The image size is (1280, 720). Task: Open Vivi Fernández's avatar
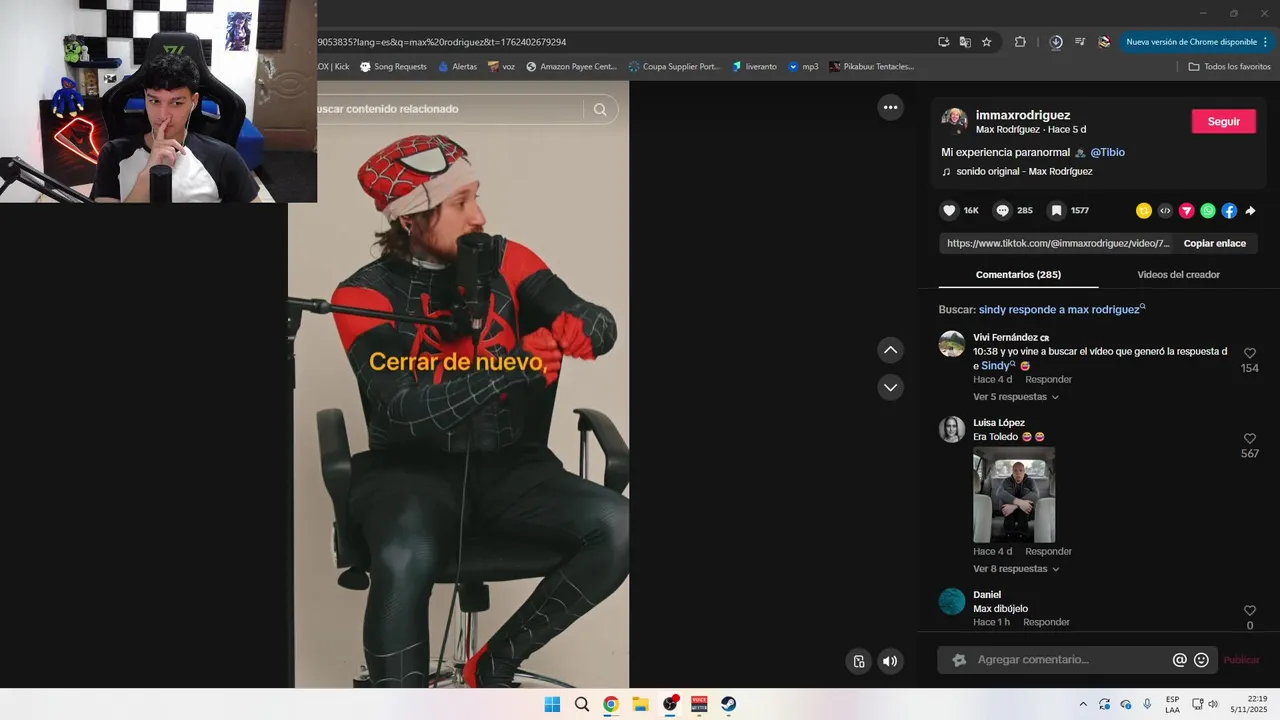pos(952,344)
